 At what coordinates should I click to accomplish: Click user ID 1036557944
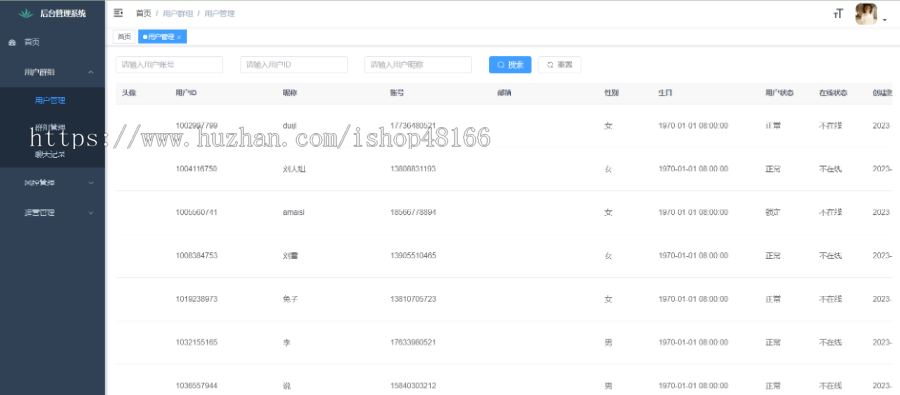(x=196, y=385)
